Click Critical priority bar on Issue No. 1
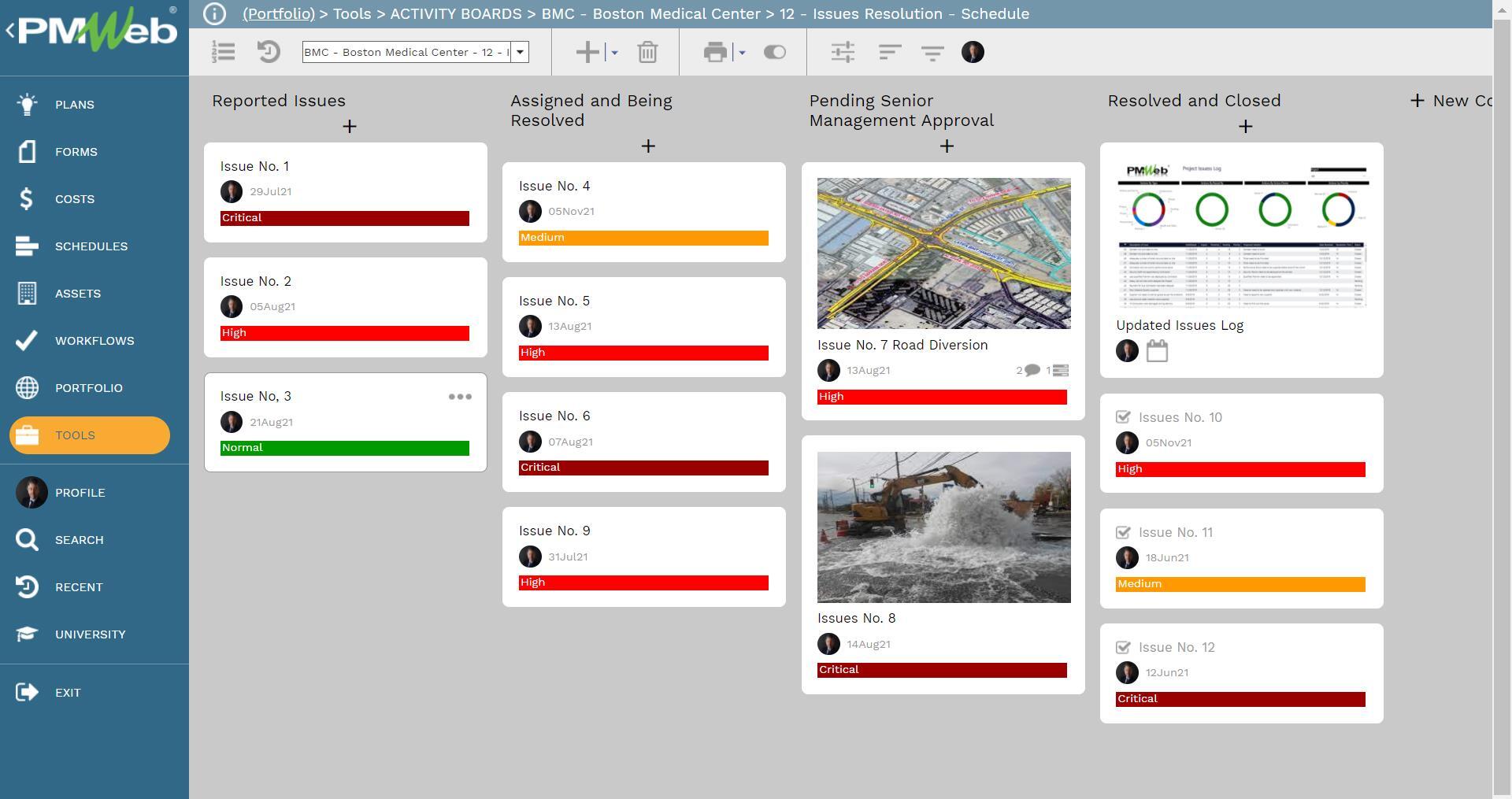This screenshot has height=799, width=1512. click(x=344, y=218)
